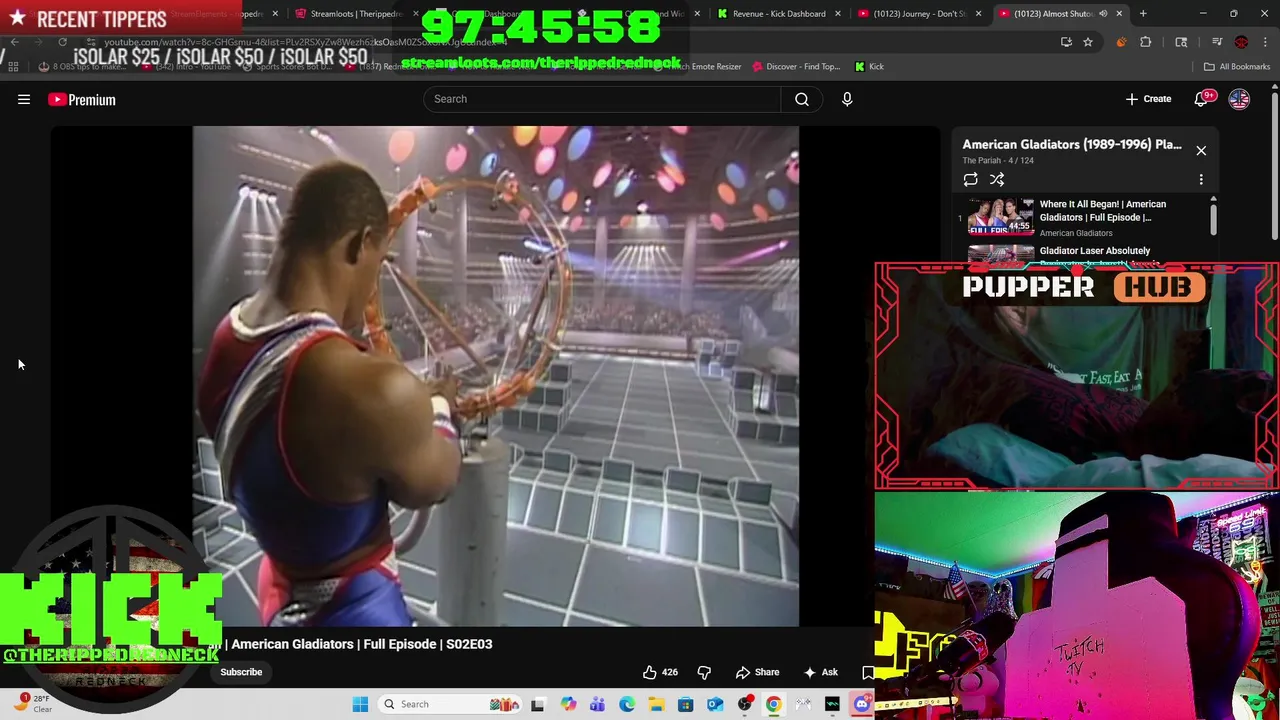Click the page vertical scrollbar

coord(1274,165)
